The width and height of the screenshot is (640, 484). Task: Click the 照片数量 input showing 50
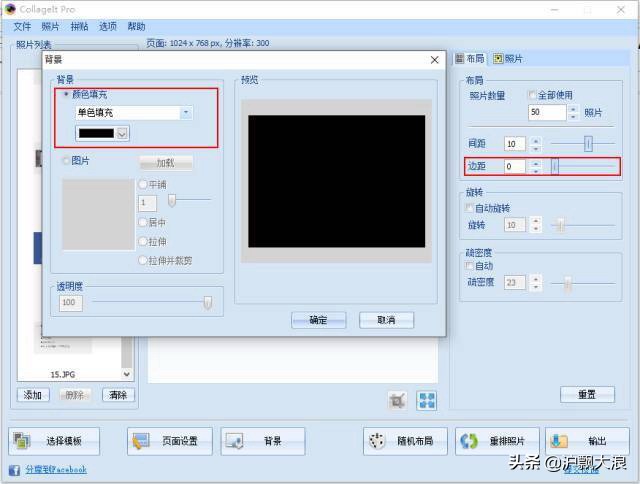(547, 112)
